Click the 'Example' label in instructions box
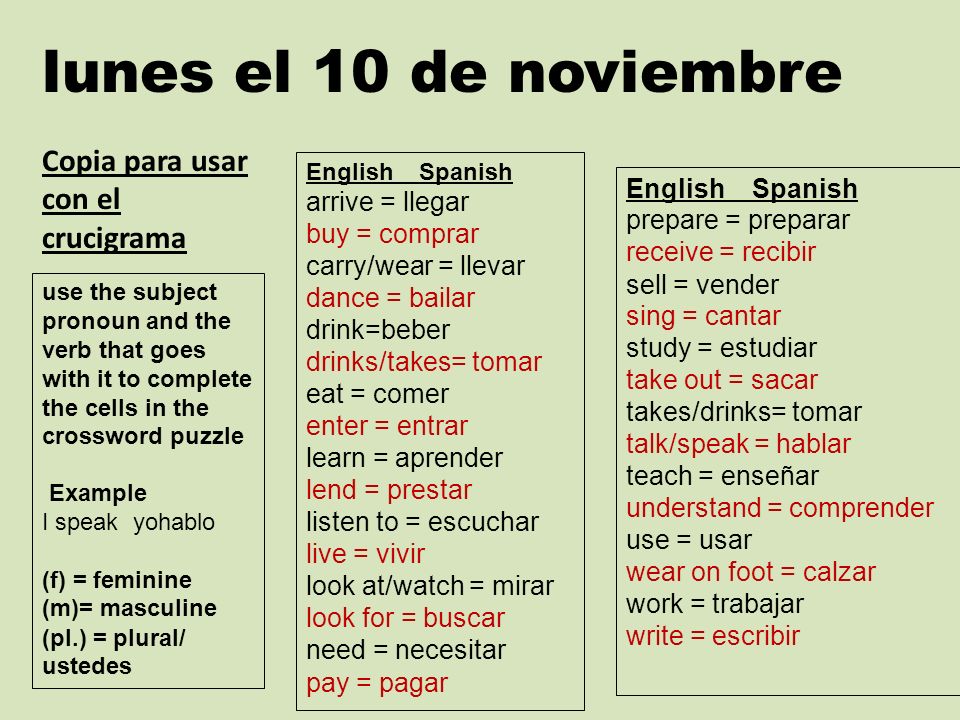The image size is (960, 720). [x=98, y=493]
